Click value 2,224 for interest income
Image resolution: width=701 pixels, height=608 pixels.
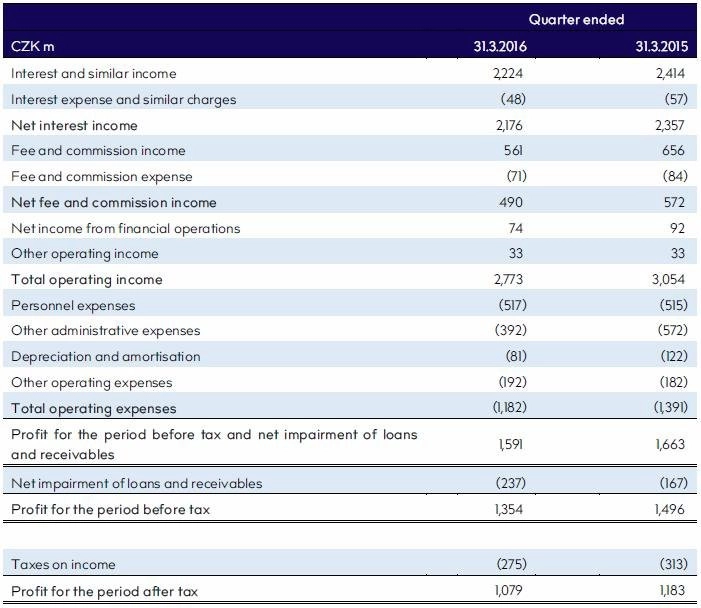[508, 73]
